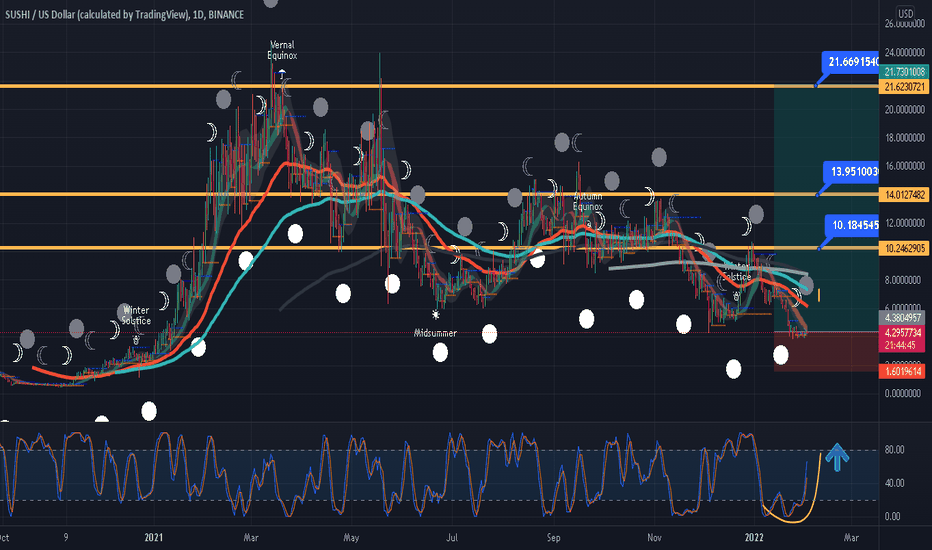Select the Vernal Equinox label
Screen dimensions: 932x550
click(282, 50)
